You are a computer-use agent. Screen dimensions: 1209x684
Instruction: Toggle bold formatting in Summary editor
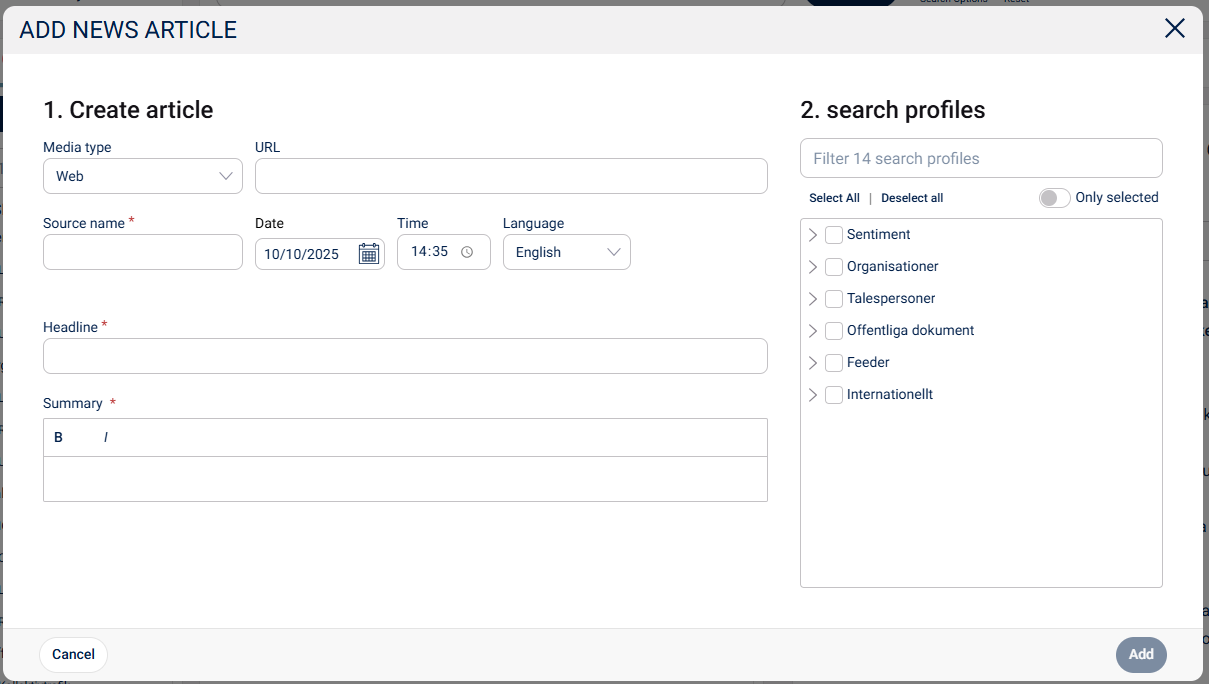(58, 437)
